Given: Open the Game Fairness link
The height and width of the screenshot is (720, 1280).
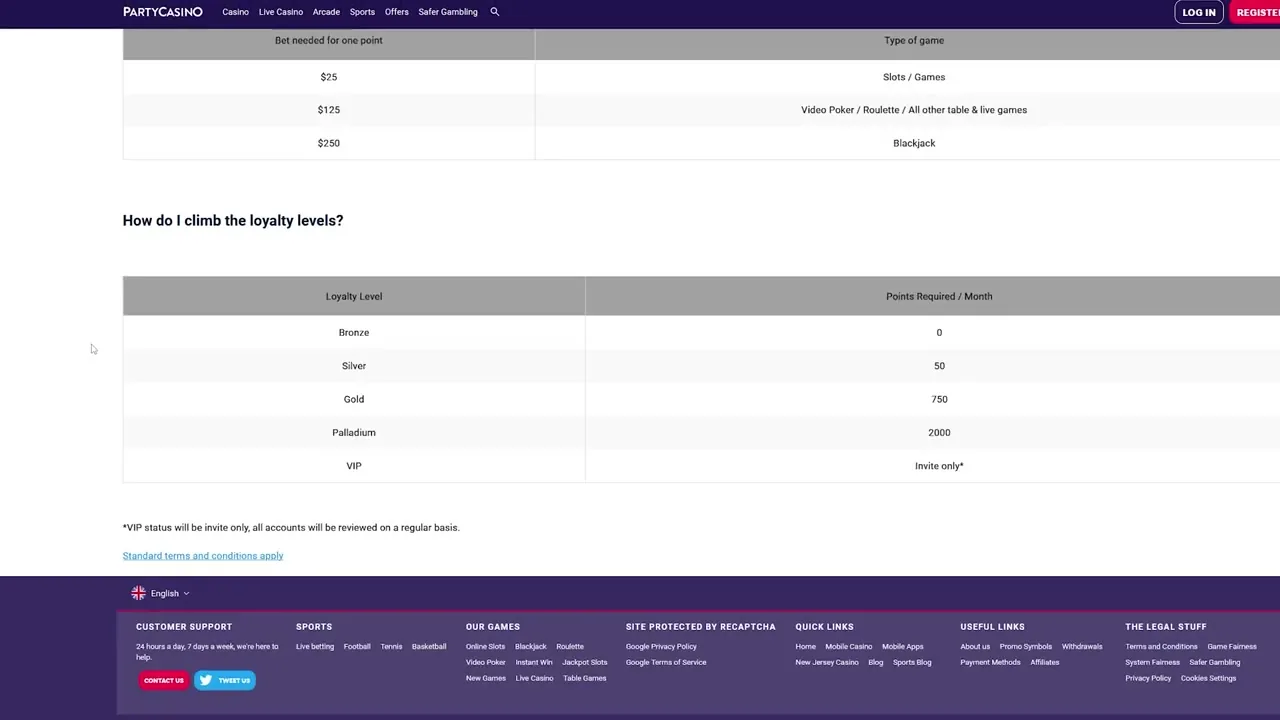Looking at the screenshot, I should (1232, 646).
